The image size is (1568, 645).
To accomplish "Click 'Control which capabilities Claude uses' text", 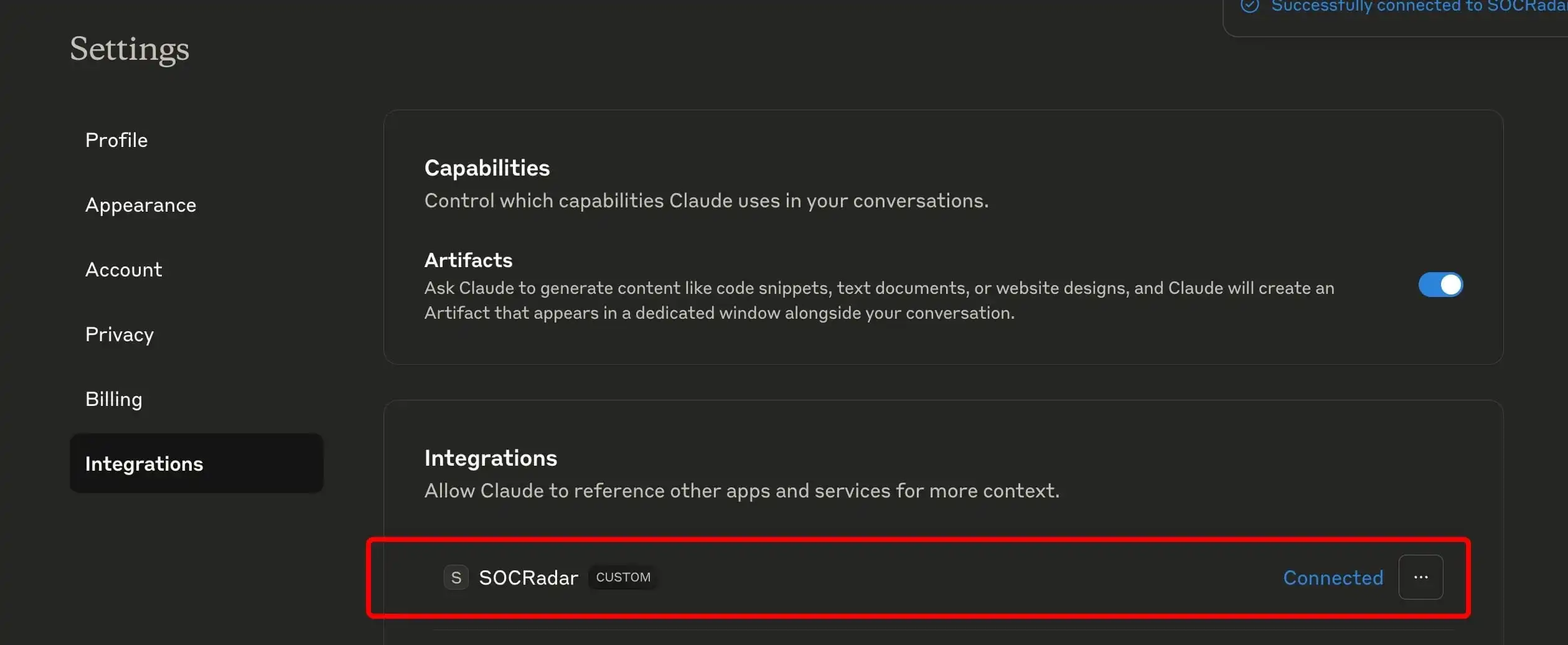I will point(706,201).
